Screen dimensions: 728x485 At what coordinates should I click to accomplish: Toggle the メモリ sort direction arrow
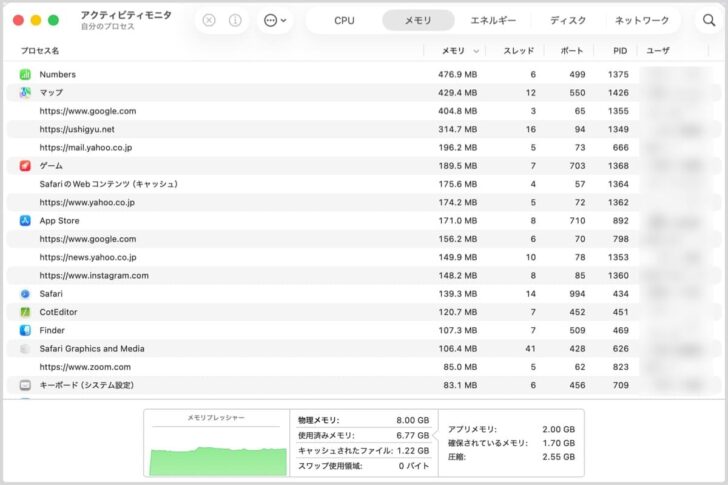[476, 51]
